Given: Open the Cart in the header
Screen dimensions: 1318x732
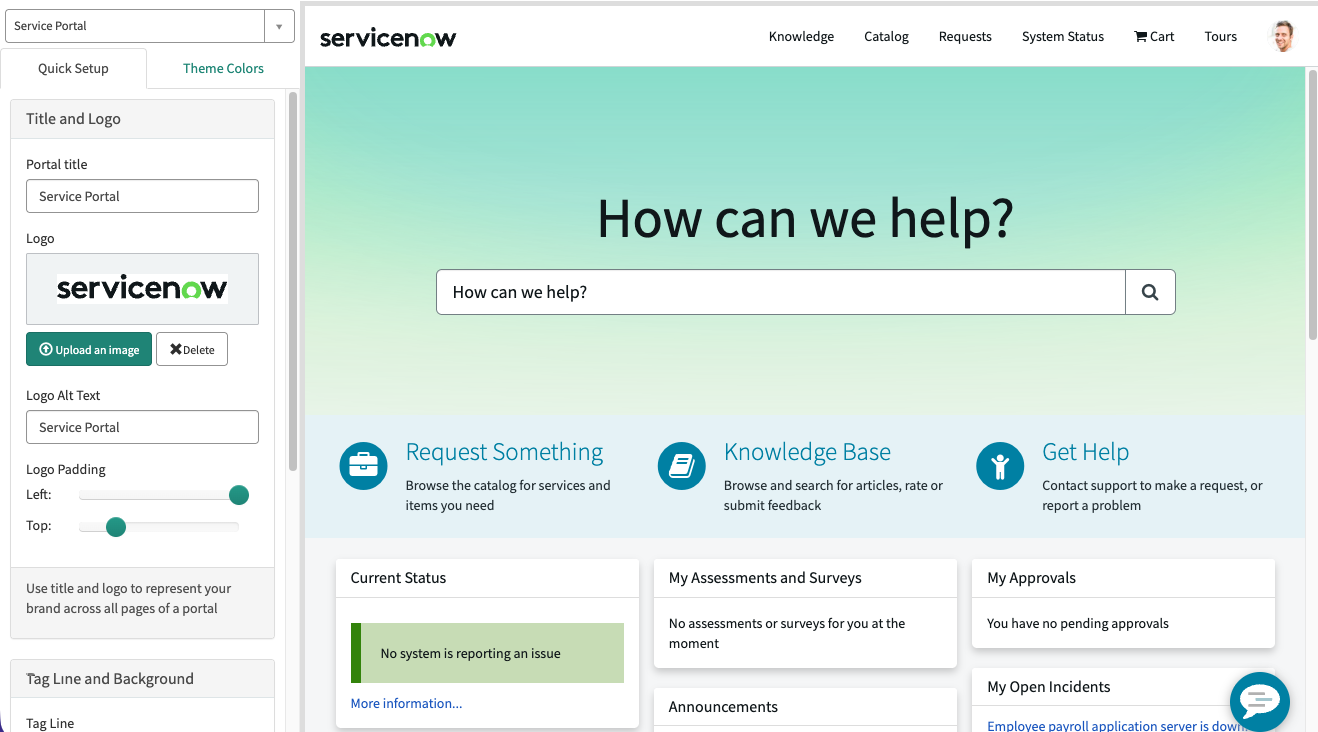Looking at the screenshot, I should point(1154,37).
